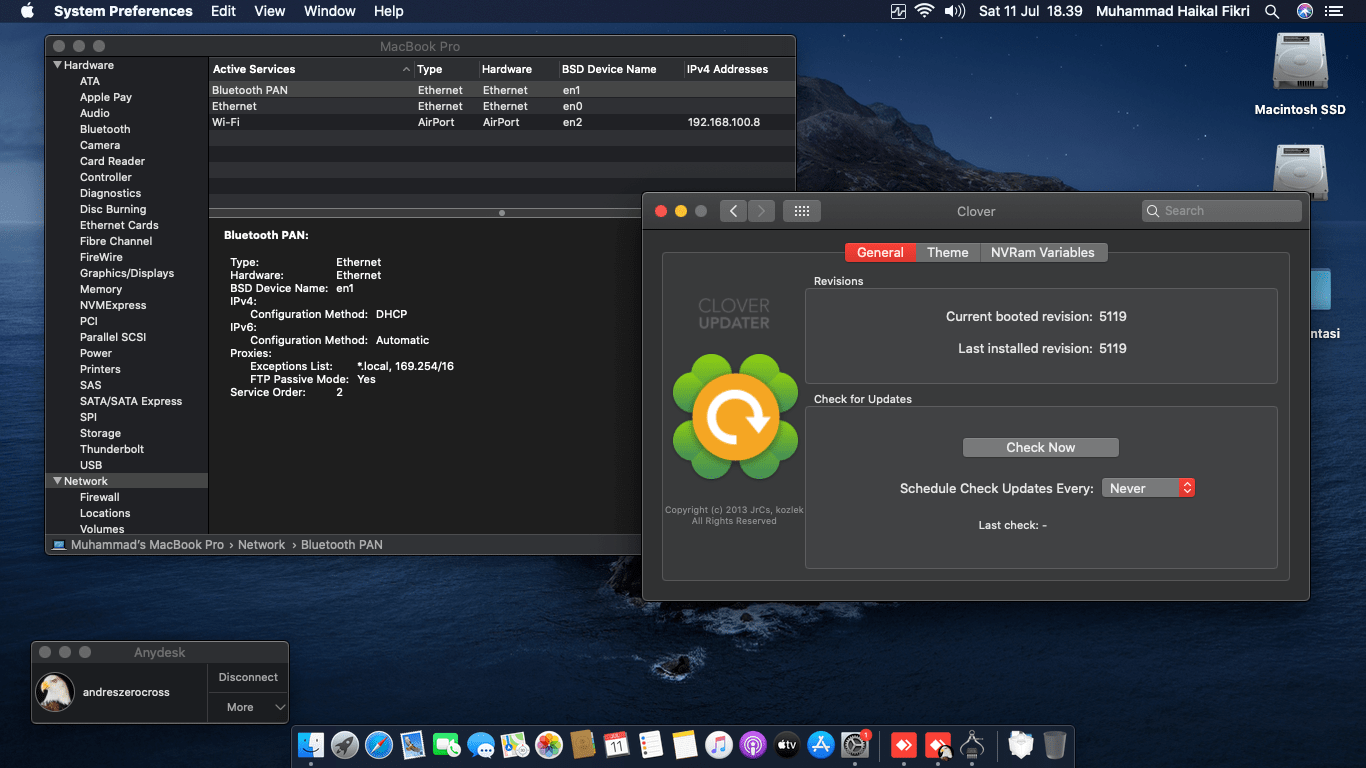Select Apple Pay in Hardware list
Image resolution: width=1366 pixels, height=768 pixels.
click(106, 97)
